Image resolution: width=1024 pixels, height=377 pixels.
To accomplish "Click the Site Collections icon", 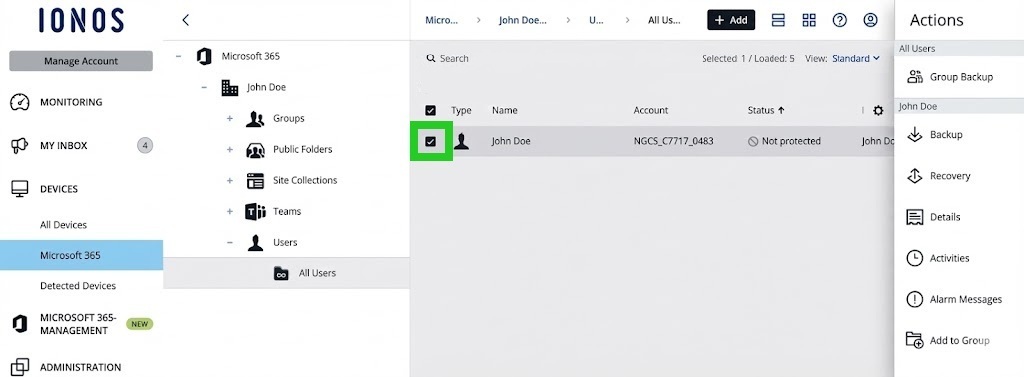I will point(255,181).
